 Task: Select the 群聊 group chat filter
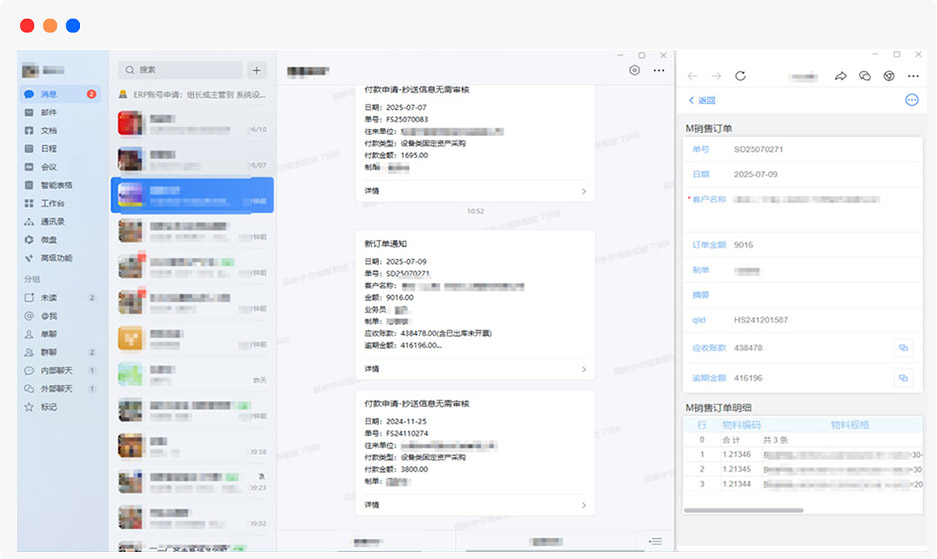(48, 352)
